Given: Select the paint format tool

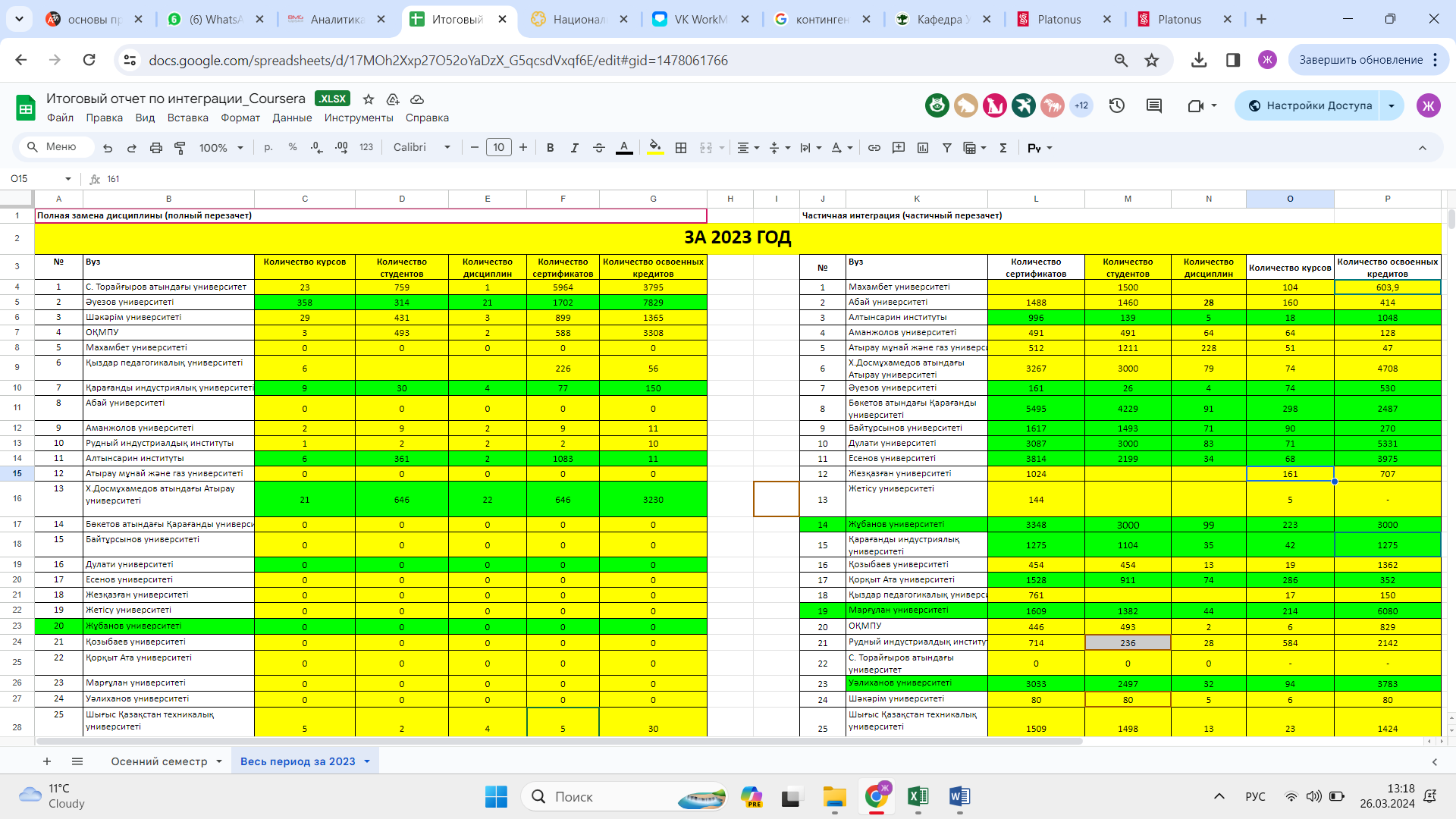Looking at the screenshot, I should pos(180,148).
